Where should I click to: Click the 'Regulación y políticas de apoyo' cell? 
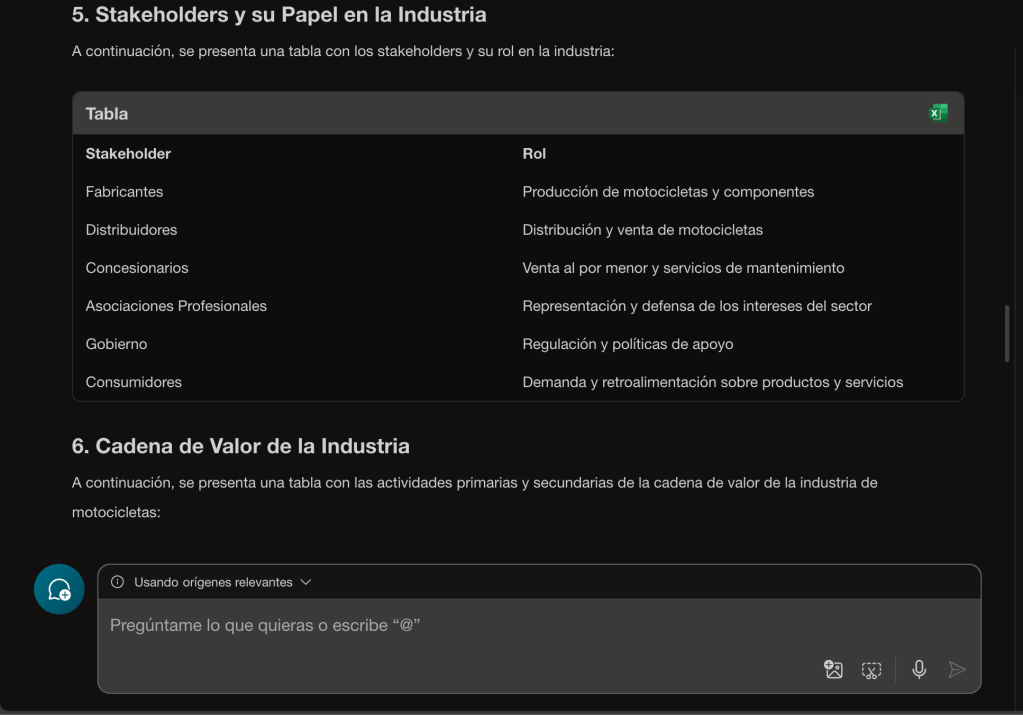pos(627,344)
